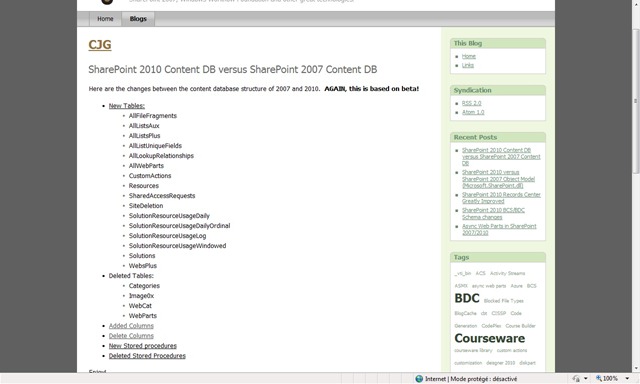This screenshot has width=640, height=384.
Task: Open recent post SharePoint 2010 Records Center Greatly Improved
Action: (501, 198)
